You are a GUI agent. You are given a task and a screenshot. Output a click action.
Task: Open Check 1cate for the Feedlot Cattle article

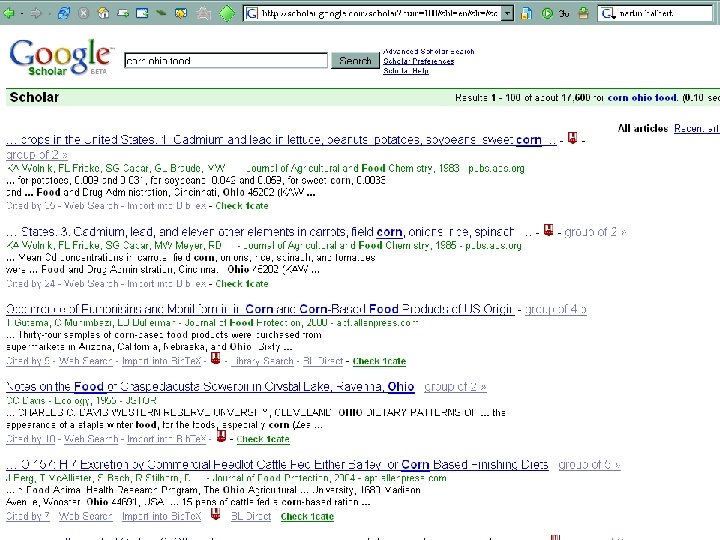(307, 517)
